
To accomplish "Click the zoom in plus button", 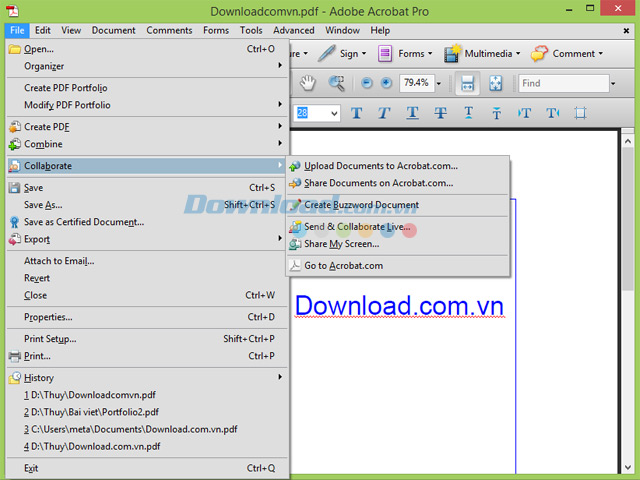I will [x=386, y=83].
